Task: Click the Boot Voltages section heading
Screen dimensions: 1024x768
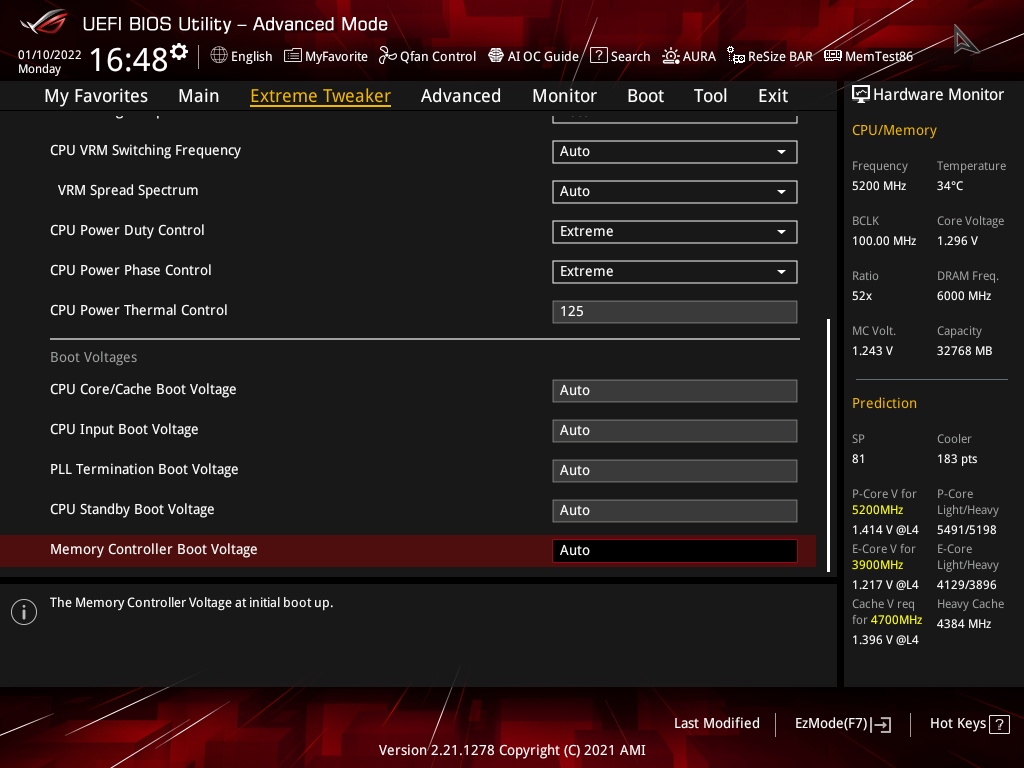Action: click(93, 357)
